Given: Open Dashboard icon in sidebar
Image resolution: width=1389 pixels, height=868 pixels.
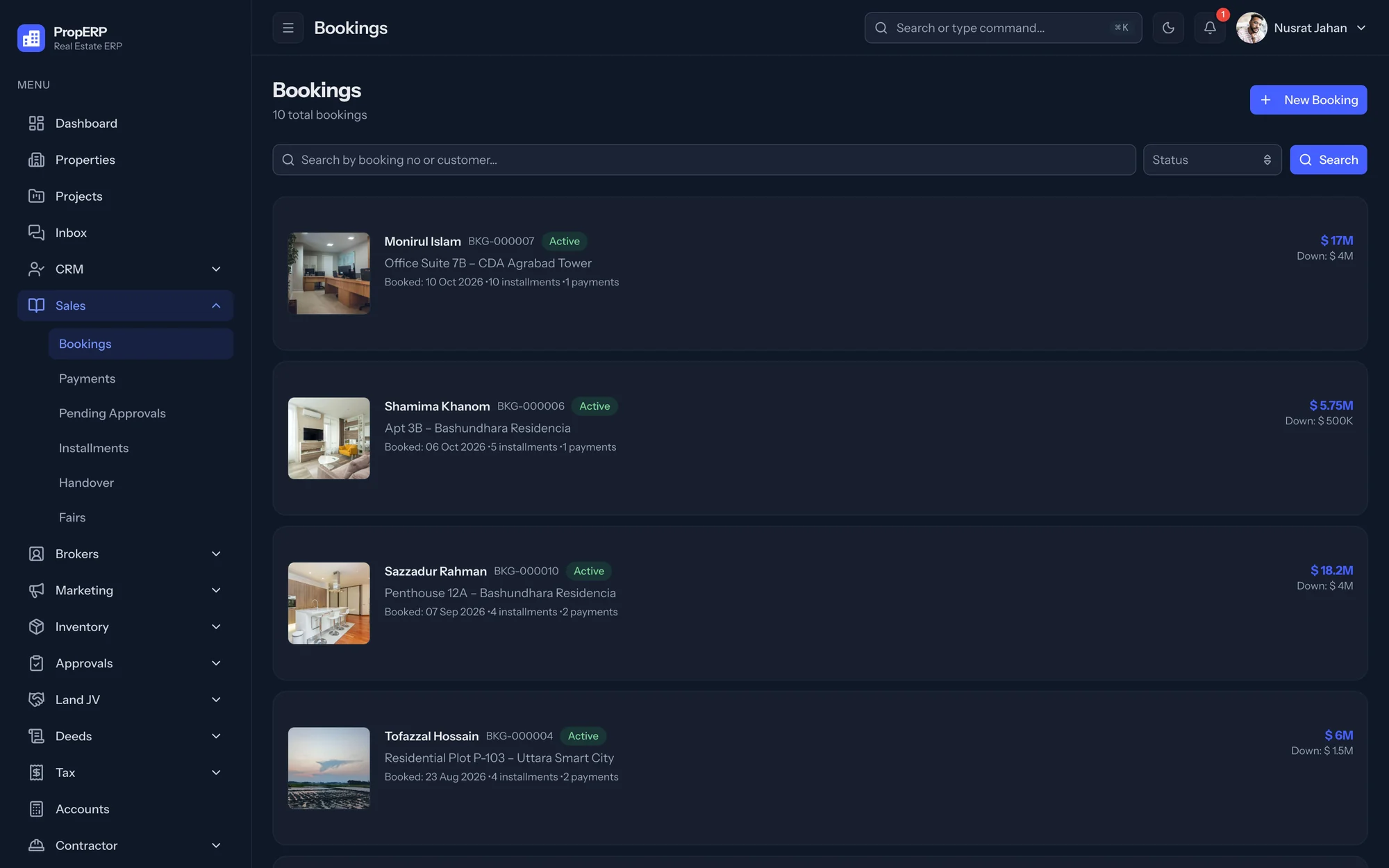Looking at the screenshot, I should (x=36, y=123).
